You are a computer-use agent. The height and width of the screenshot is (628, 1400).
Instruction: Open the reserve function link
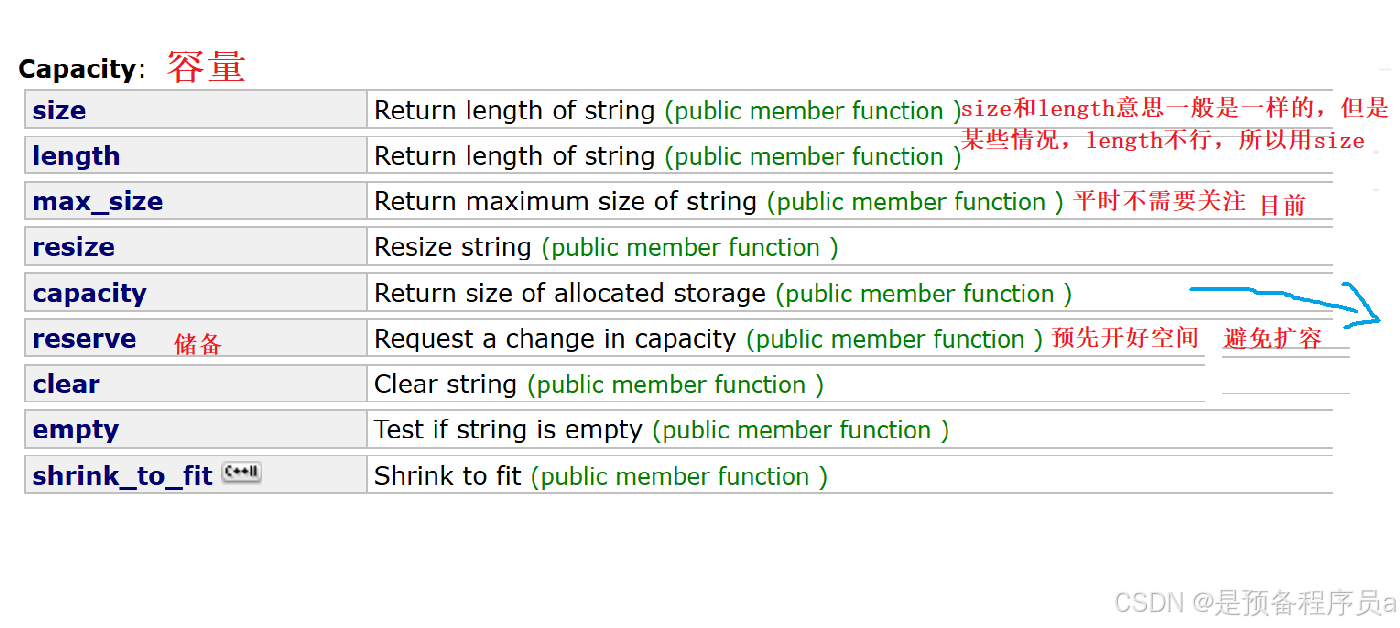84,339
